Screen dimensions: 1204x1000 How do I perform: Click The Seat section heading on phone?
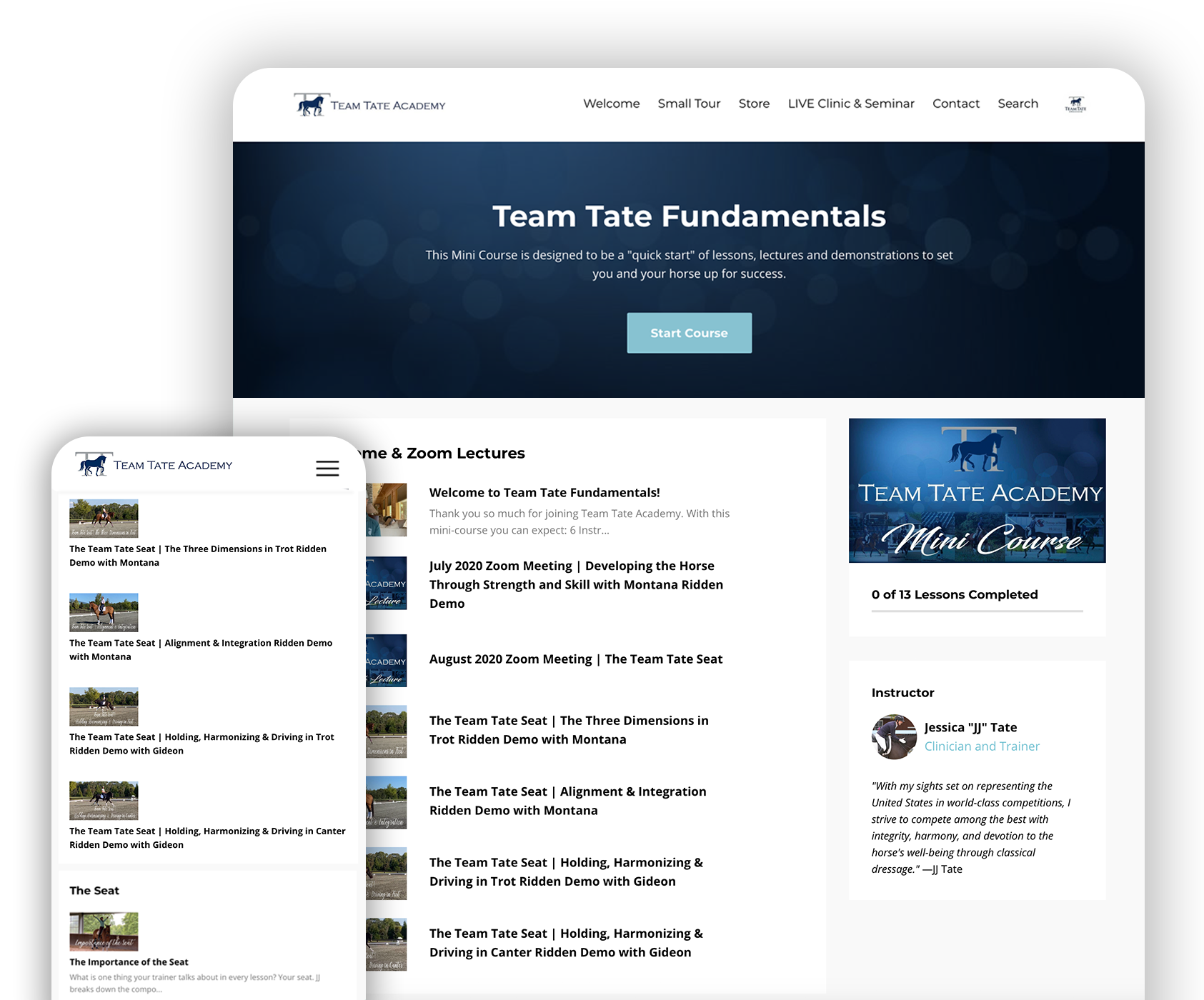pyautogui.click(x=94, y=891)
